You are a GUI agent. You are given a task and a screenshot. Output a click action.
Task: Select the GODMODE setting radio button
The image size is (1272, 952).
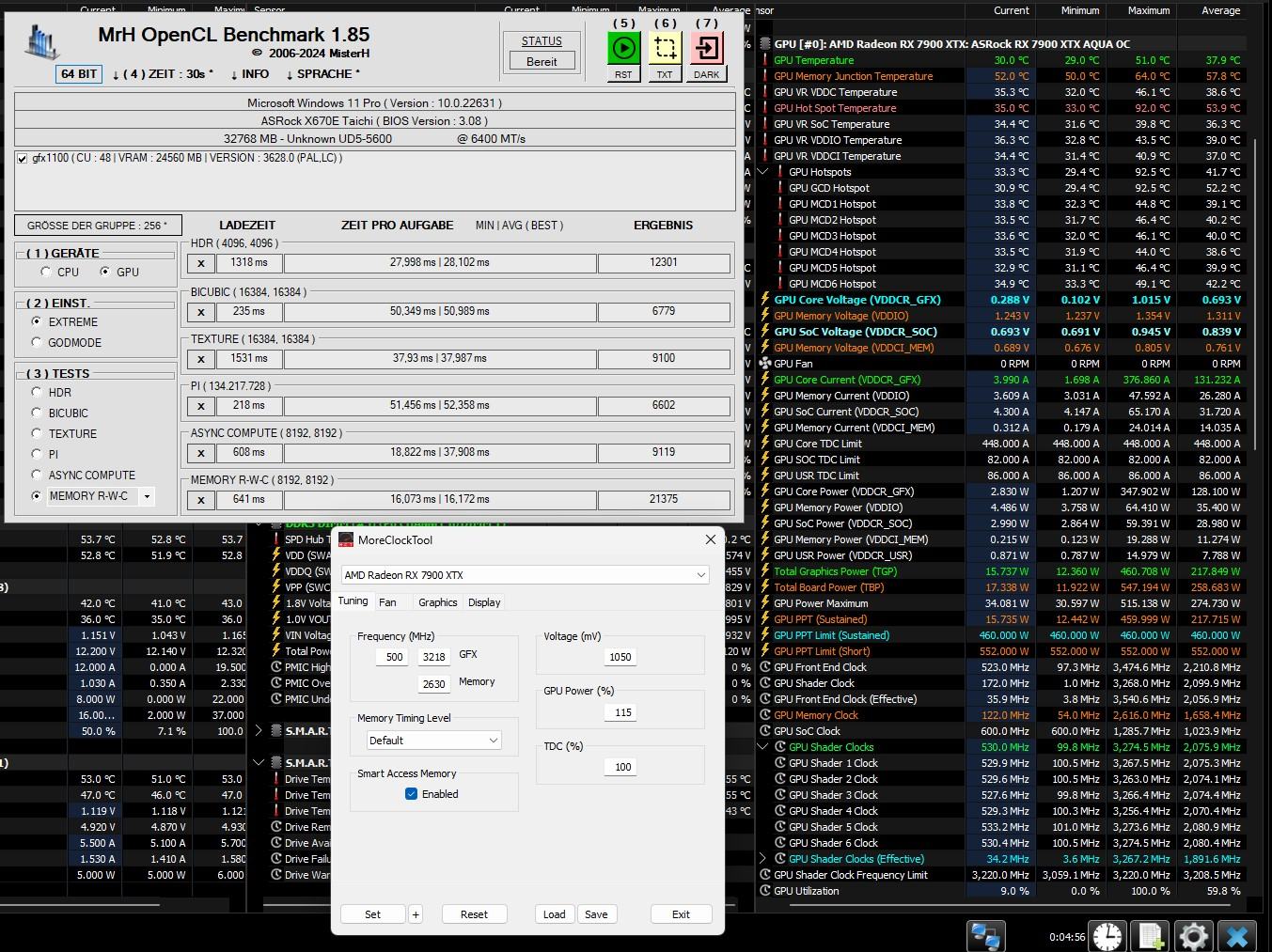37,342
